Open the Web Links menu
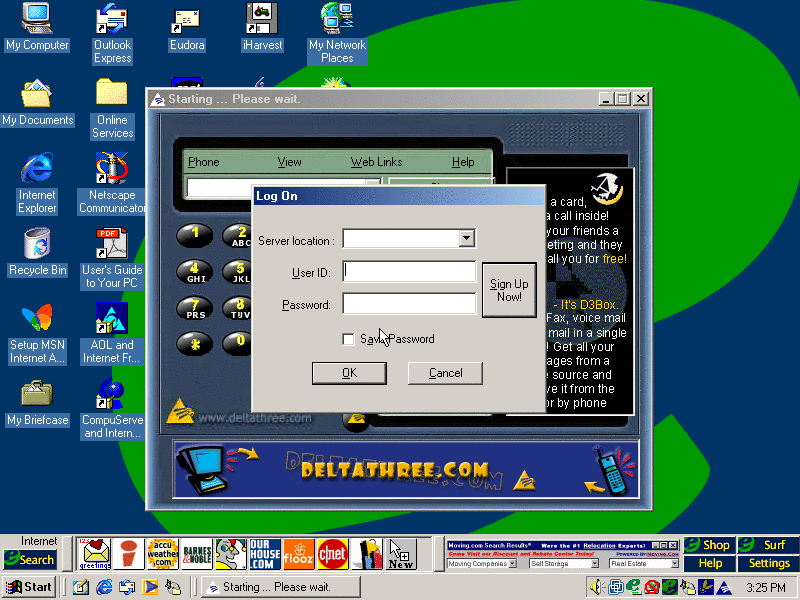This screenshot has height=600, width=800. pos(376,162)
